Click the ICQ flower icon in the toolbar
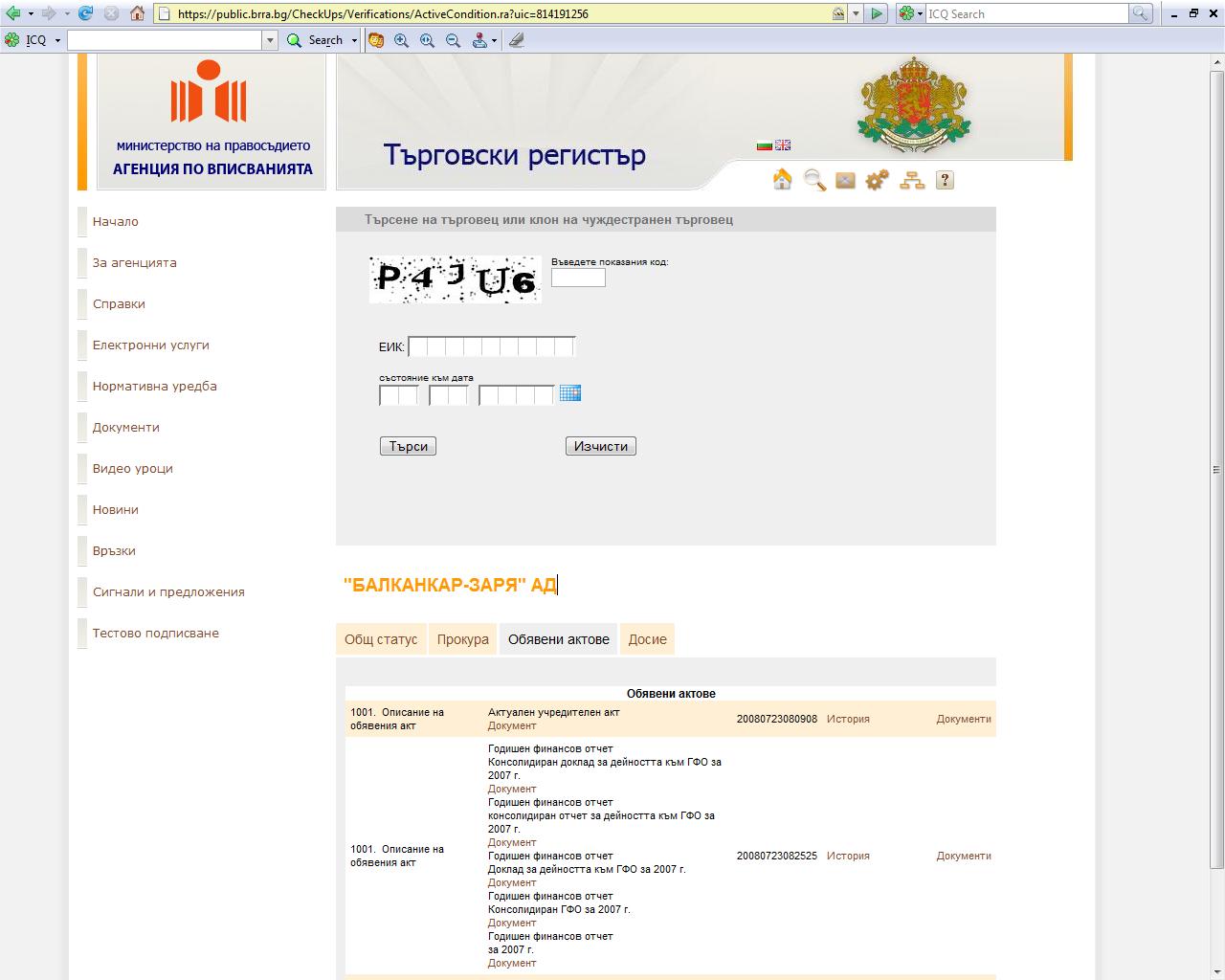 [x=12, y=40]
